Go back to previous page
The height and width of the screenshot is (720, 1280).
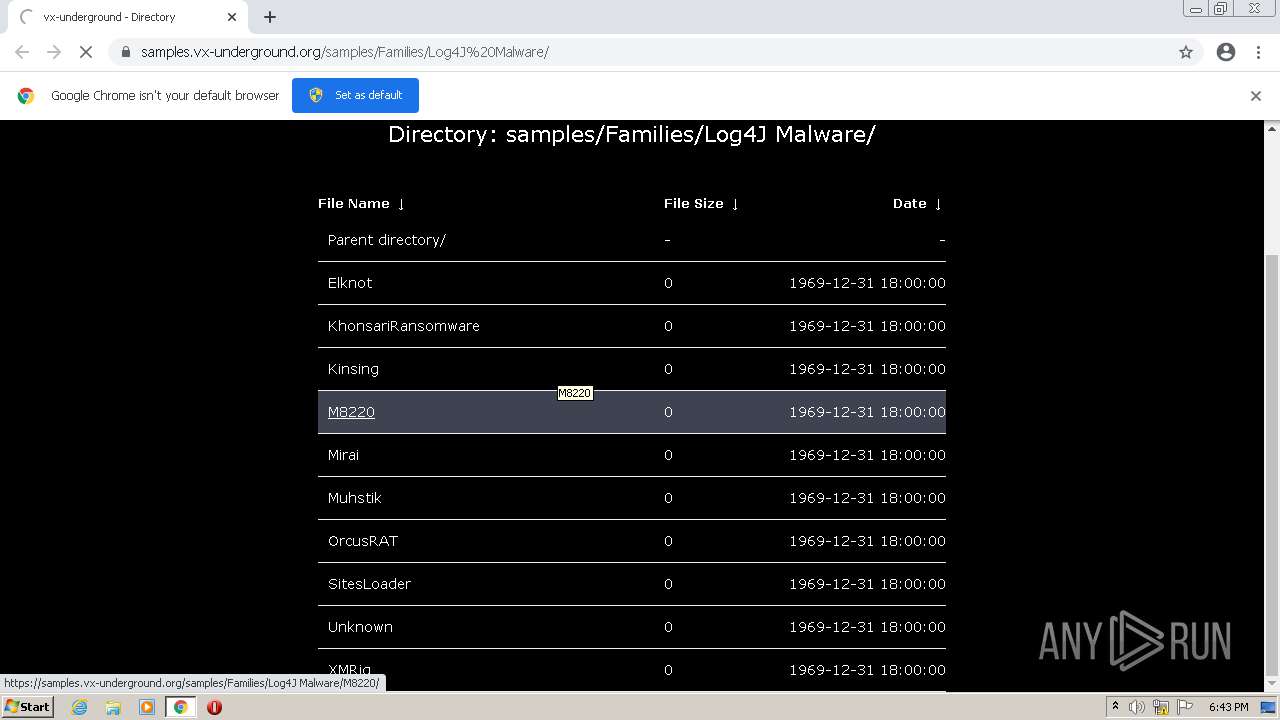22,52
